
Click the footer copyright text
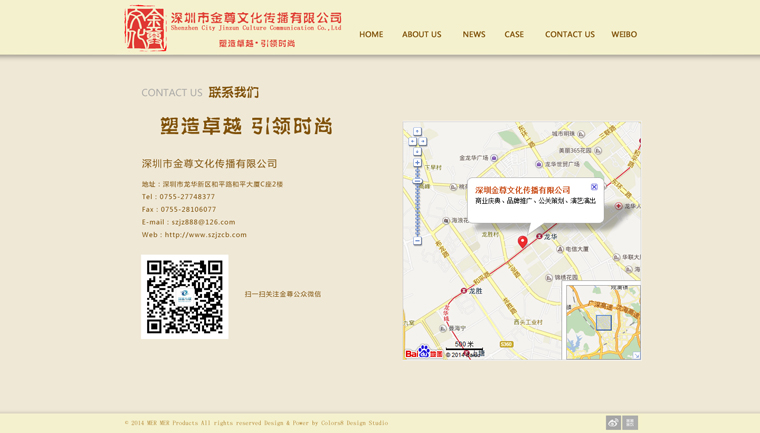[256, 423]
